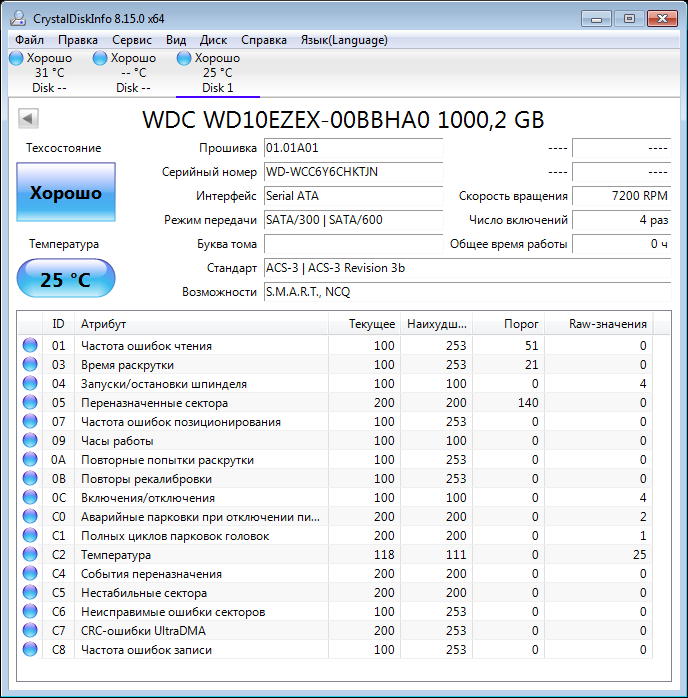
Task: Click status orb for 0A Повторные попытки раскрутки
Action: pyautogui.click(x=30, y=459)
